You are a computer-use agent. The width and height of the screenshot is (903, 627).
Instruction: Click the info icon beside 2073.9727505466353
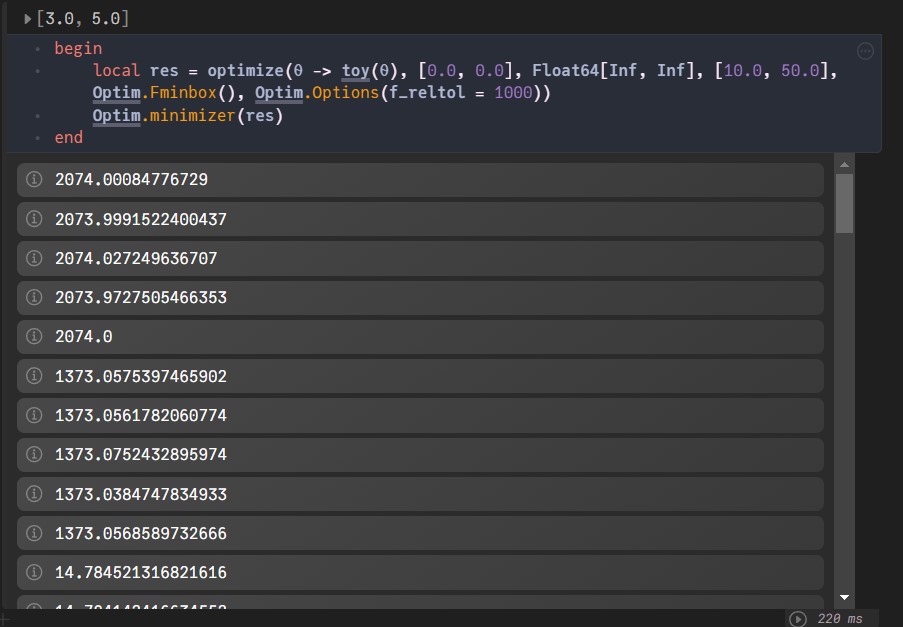coord(34,297)
